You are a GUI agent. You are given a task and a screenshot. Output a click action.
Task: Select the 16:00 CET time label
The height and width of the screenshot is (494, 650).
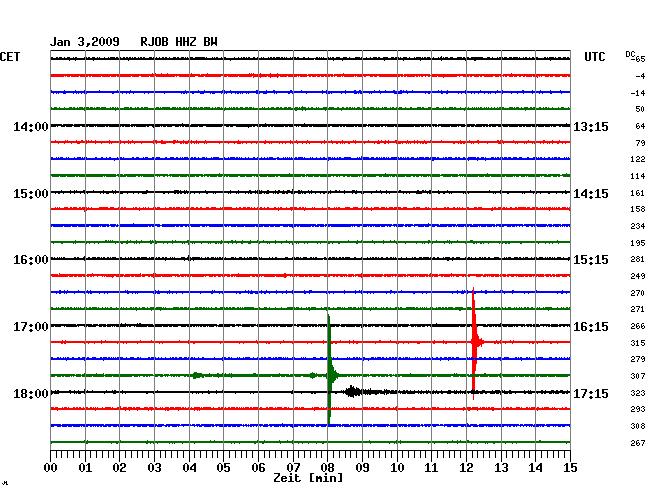pyautogui.click(x=31, y=260)
